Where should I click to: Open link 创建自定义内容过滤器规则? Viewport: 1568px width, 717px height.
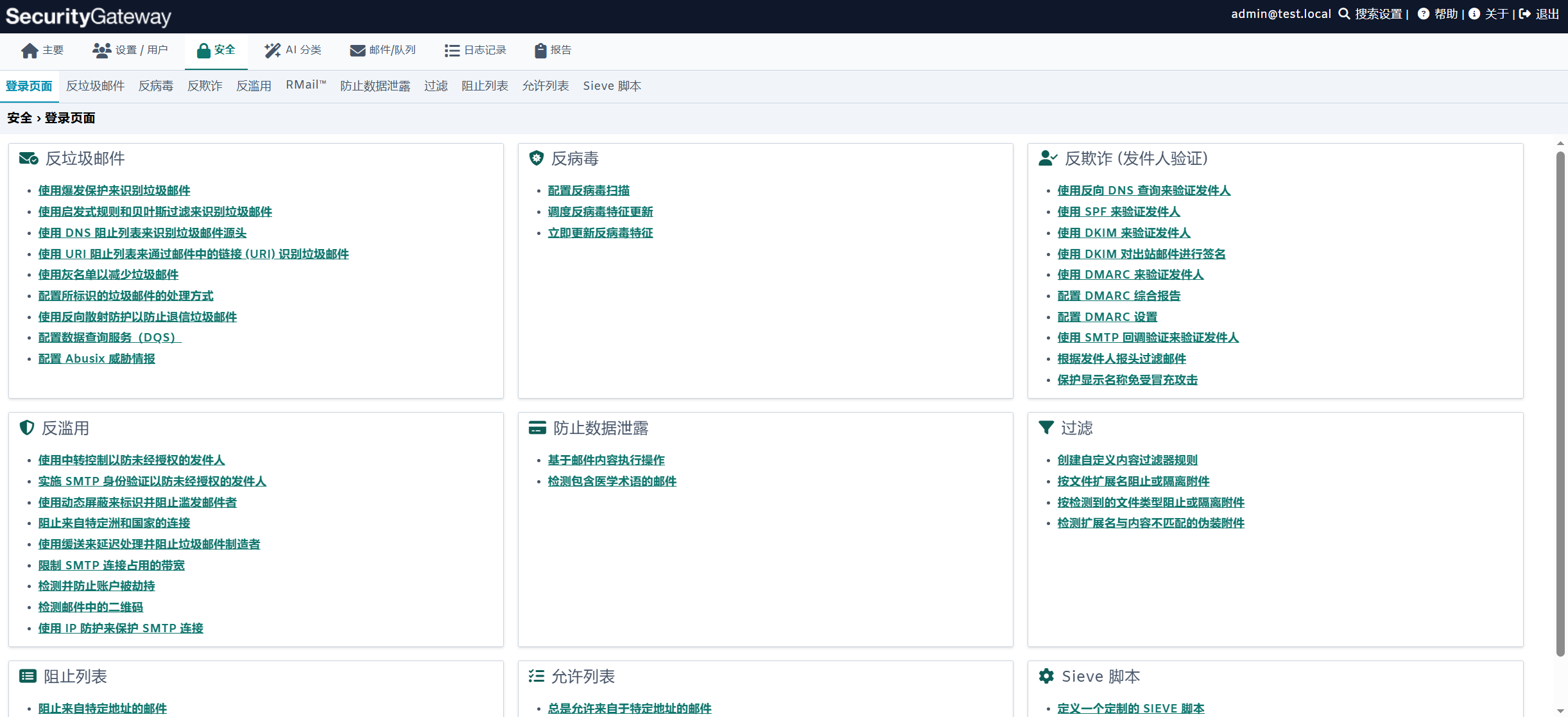[x=1128, y=460]
